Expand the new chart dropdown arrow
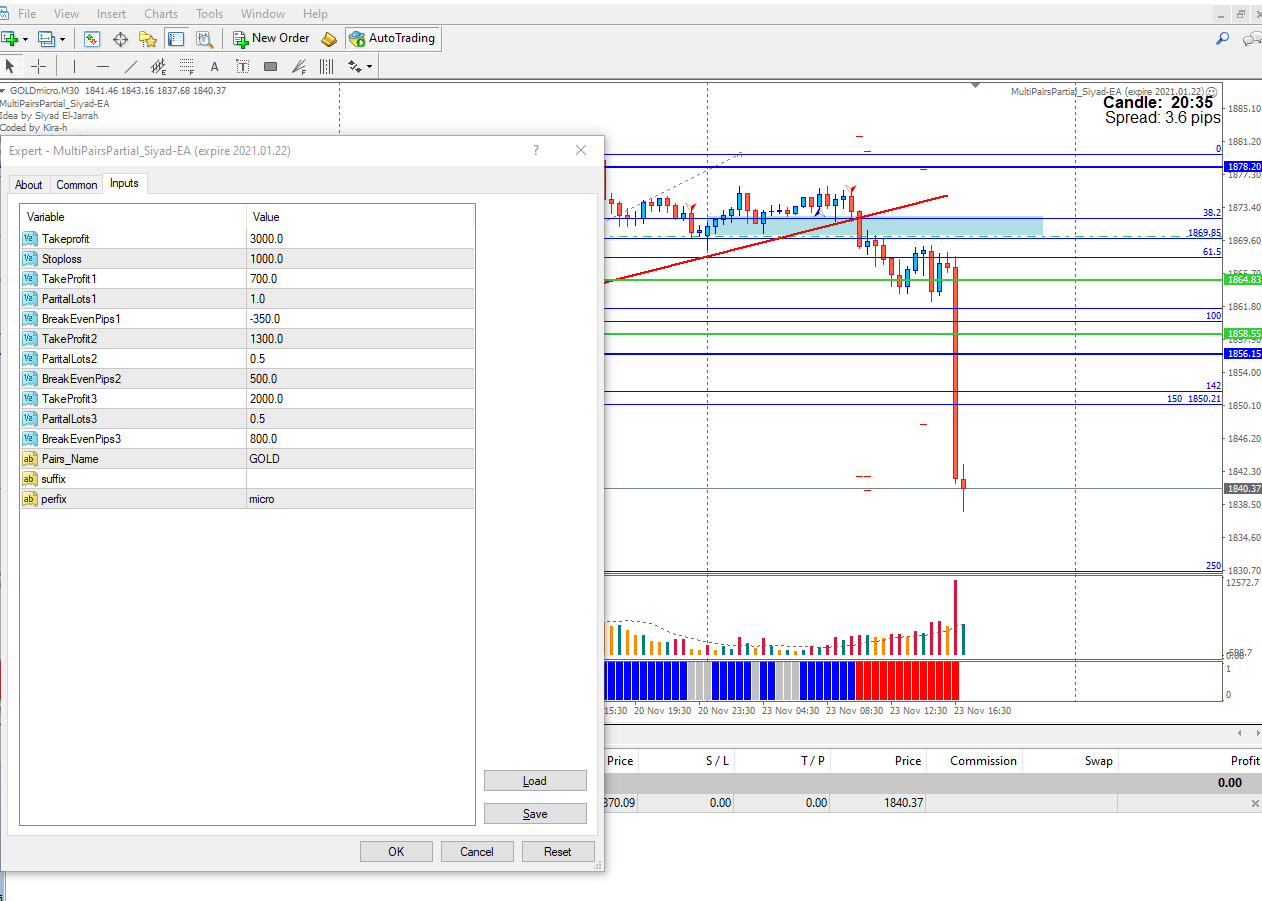The width and height of the screenshot is (1262, 901). (25, 39)
